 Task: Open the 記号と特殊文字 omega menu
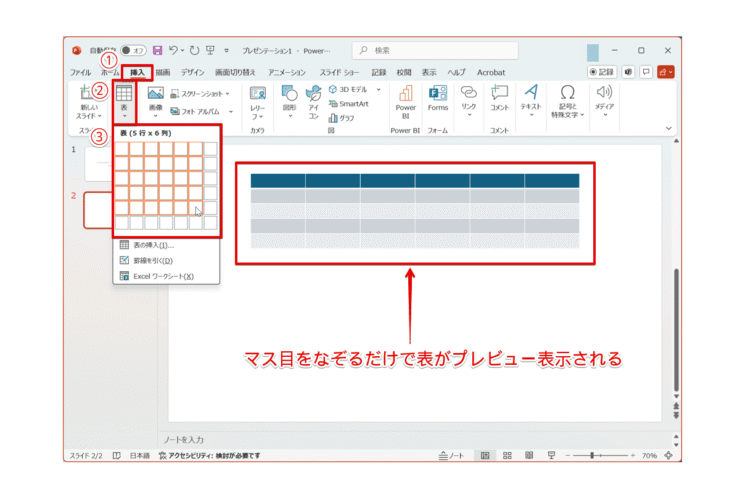click(x=568, y=101)
